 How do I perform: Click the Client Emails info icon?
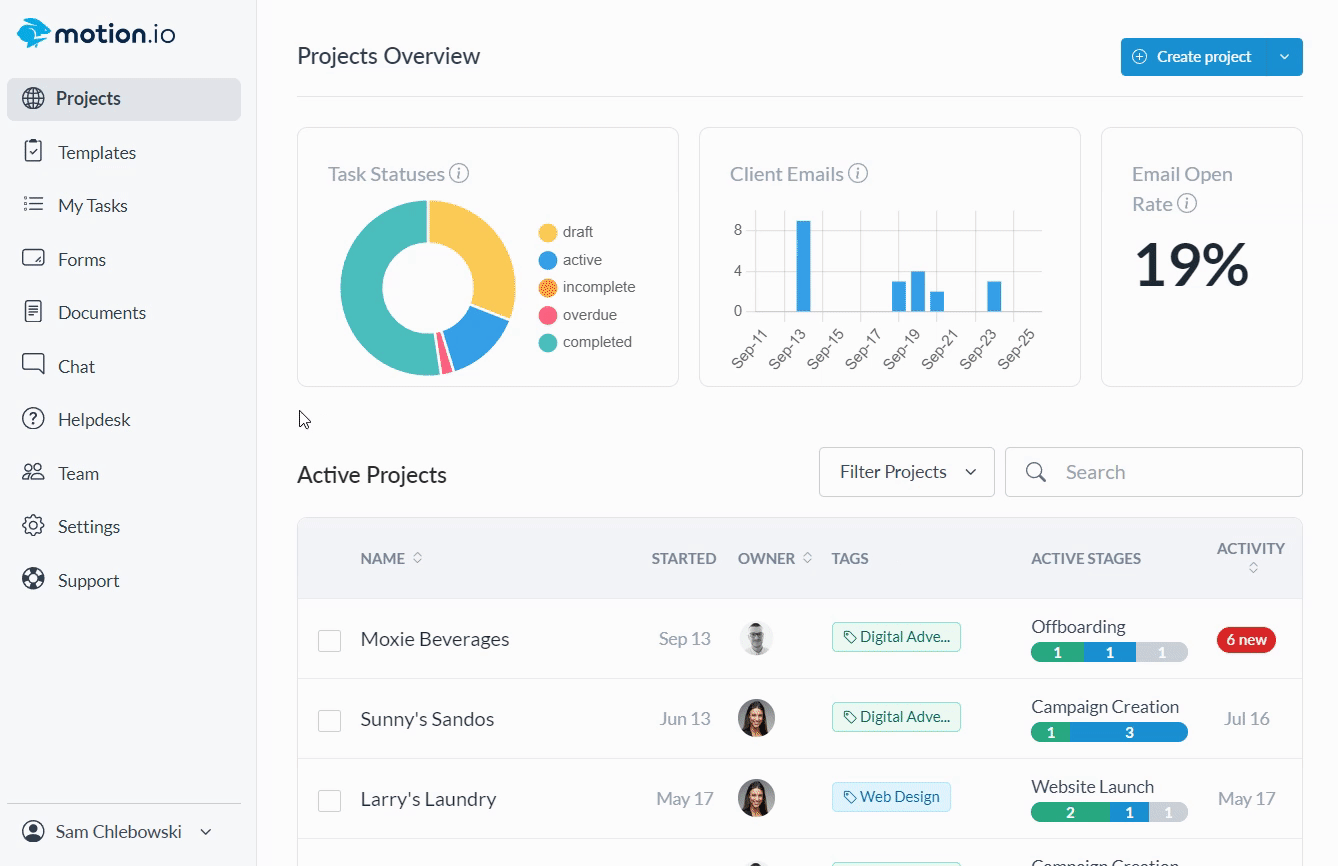[x=858, y=174]
